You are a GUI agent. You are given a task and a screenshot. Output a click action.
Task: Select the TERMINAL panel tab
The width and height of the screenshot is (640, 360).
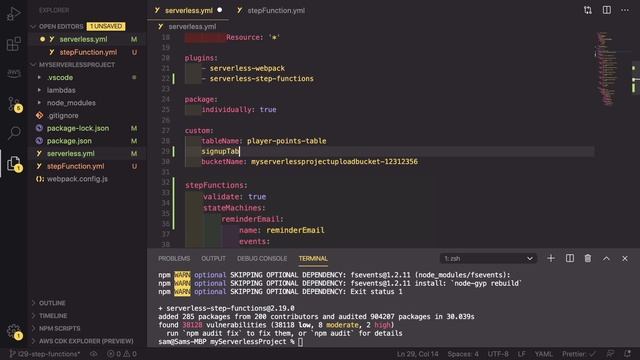point(313,258)
